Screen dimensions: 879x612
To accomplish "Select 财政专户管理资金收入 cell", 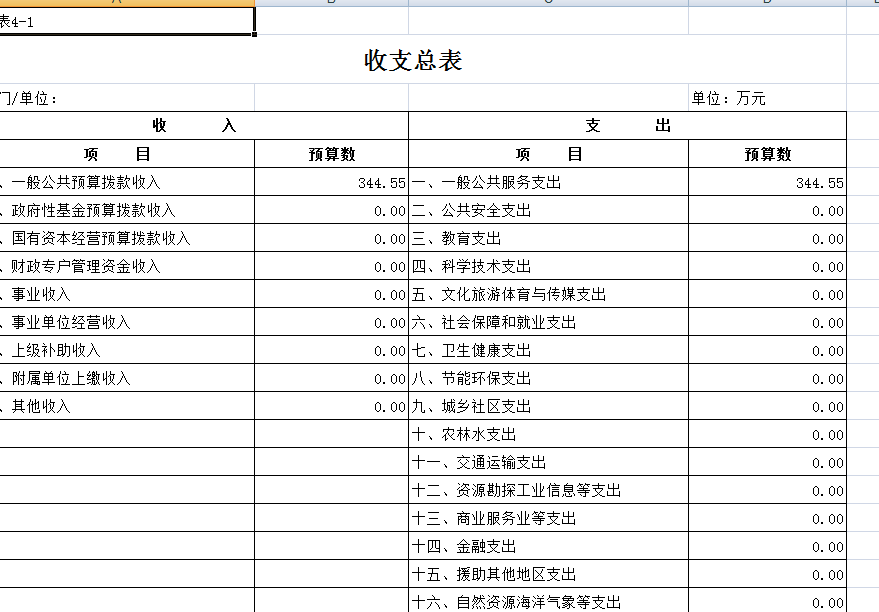I will 127,266.
